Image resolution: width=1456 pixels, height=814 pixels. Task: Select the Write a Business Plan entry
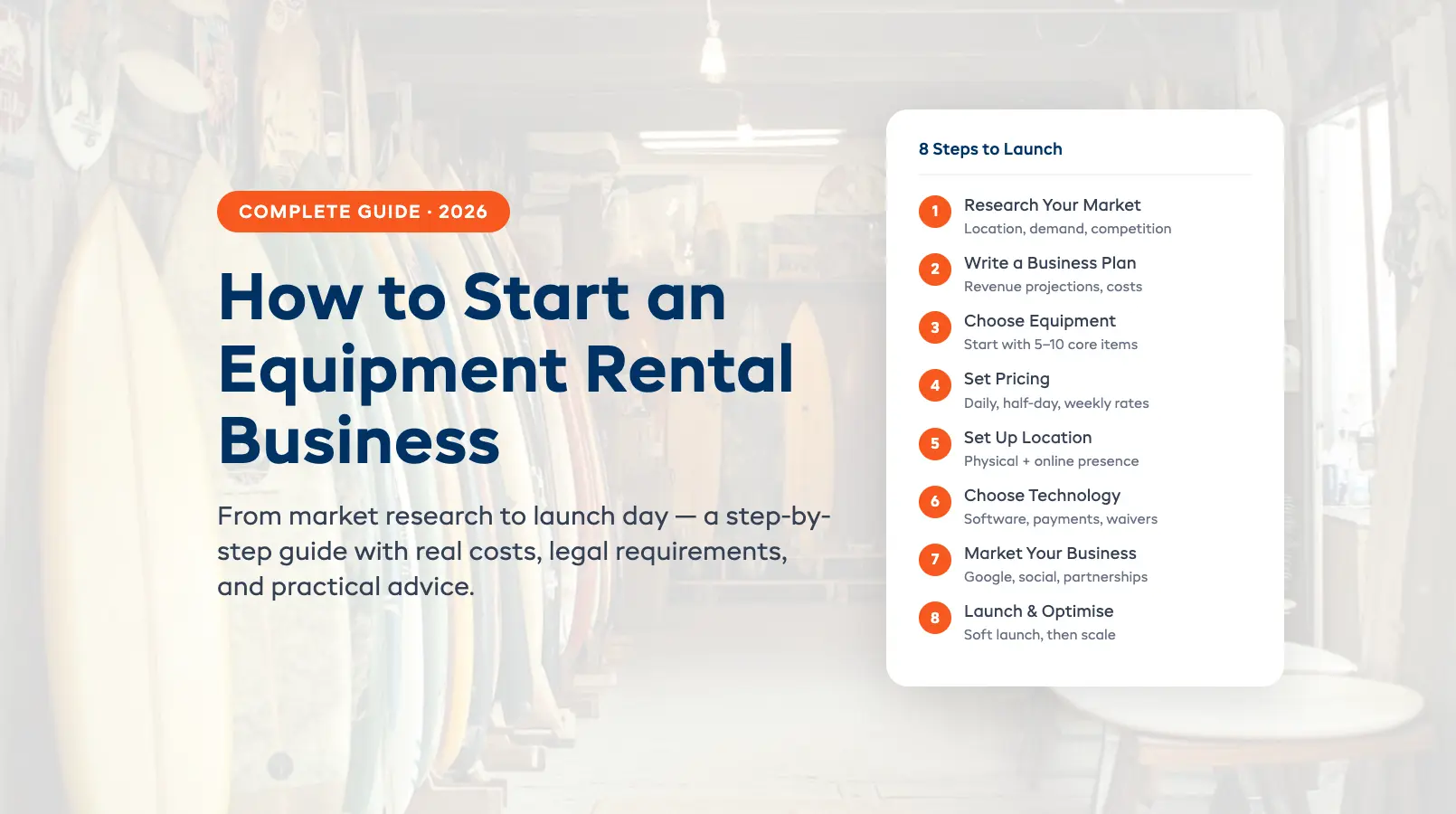[1050, 263]
